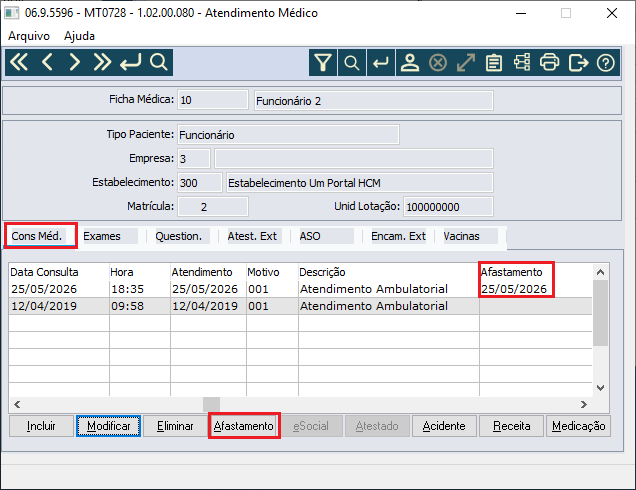Click the Modificar button

point(109,426)
